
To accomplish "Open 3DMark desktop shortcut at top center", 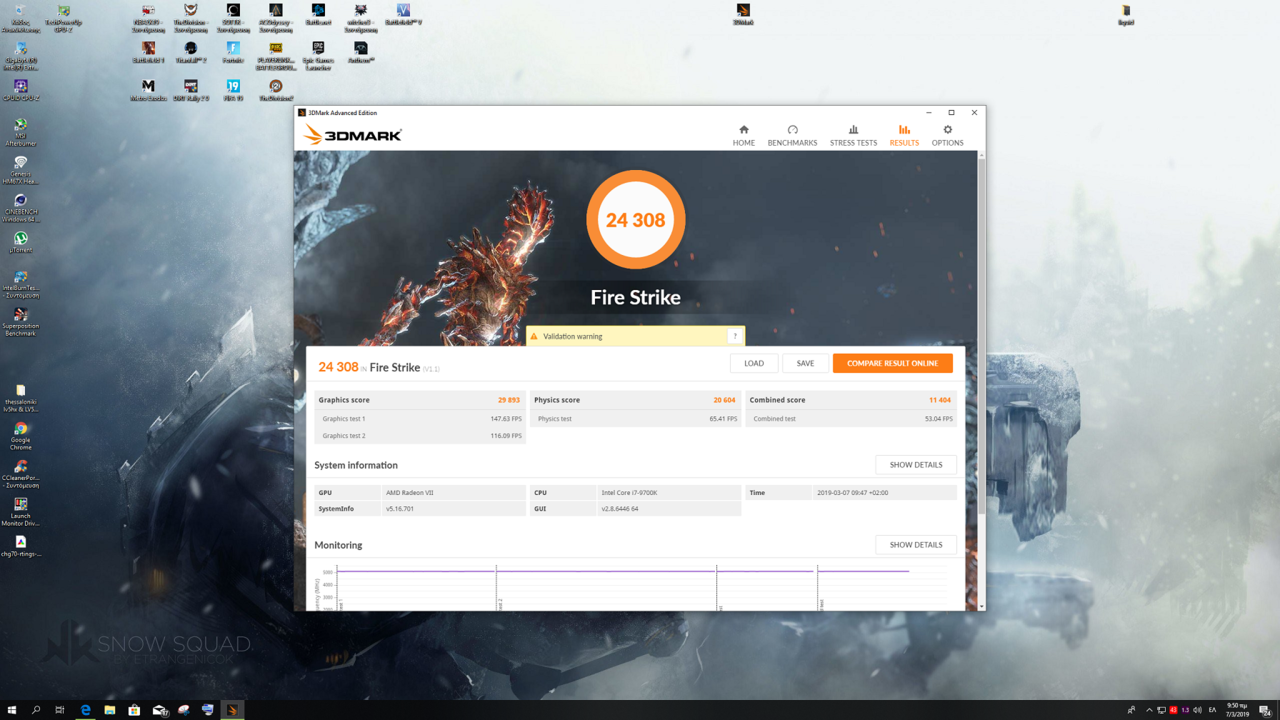I will 742,14.
